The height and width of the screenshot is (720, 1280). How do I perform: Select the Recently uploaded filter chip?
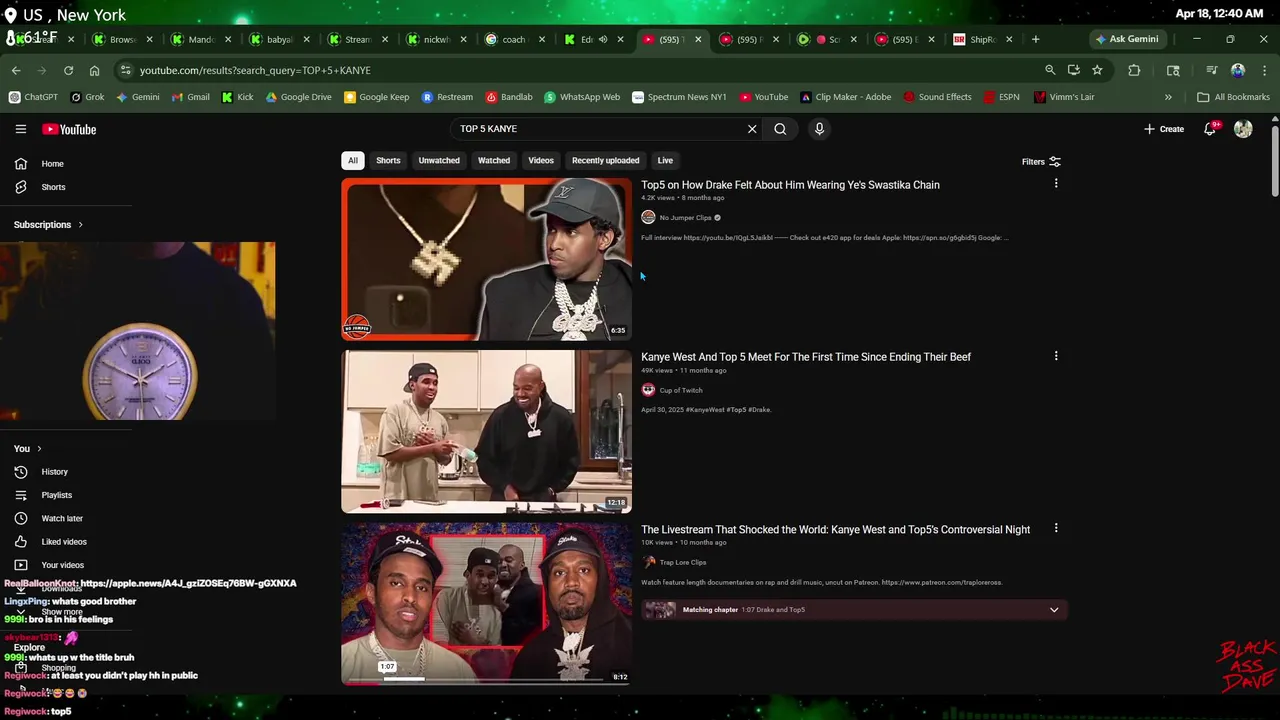(x=605, y=161)
